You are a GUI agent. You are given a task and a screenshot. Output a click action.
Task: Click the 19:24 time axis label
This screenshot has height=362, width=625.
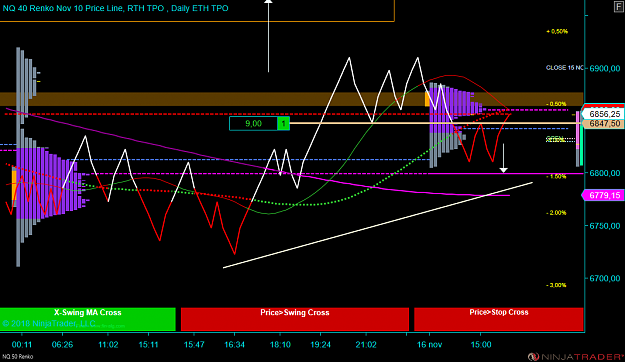click(320, 345)
